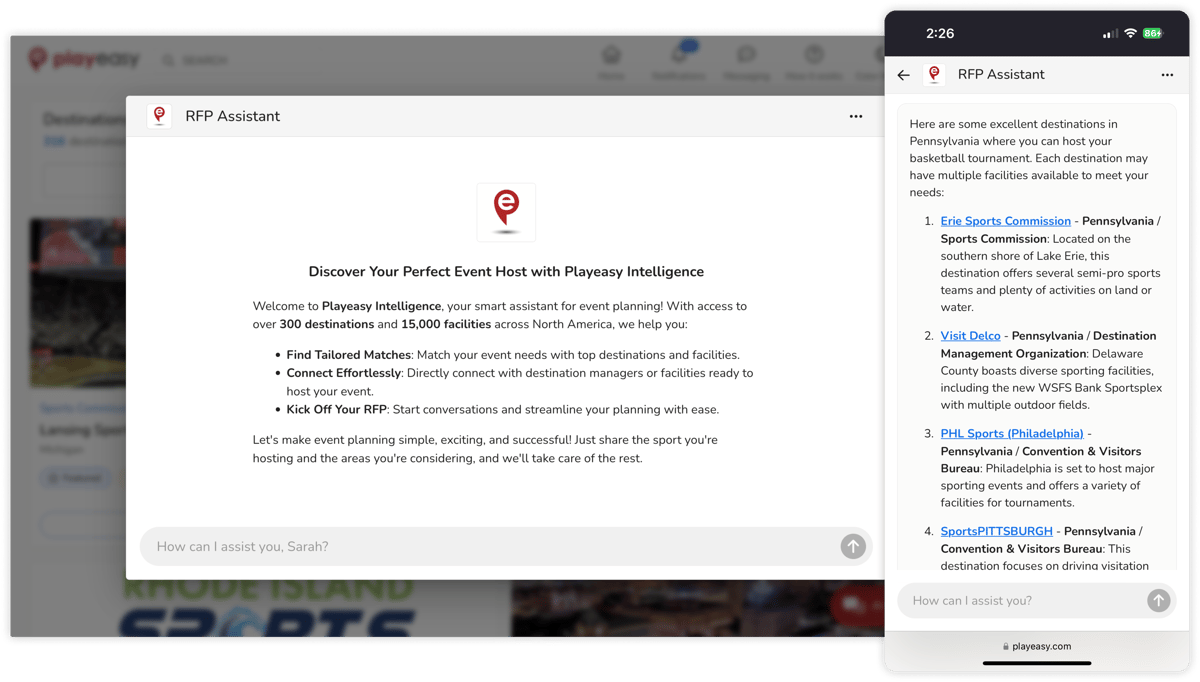
Task: Tap the playeasy.com address bar on phone
Action: coord(1036,646)
